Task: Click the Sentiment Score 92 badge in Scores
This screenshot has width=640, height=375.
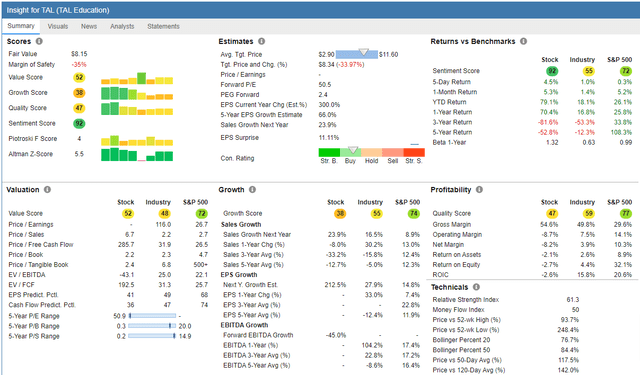Action: (79, 123)
